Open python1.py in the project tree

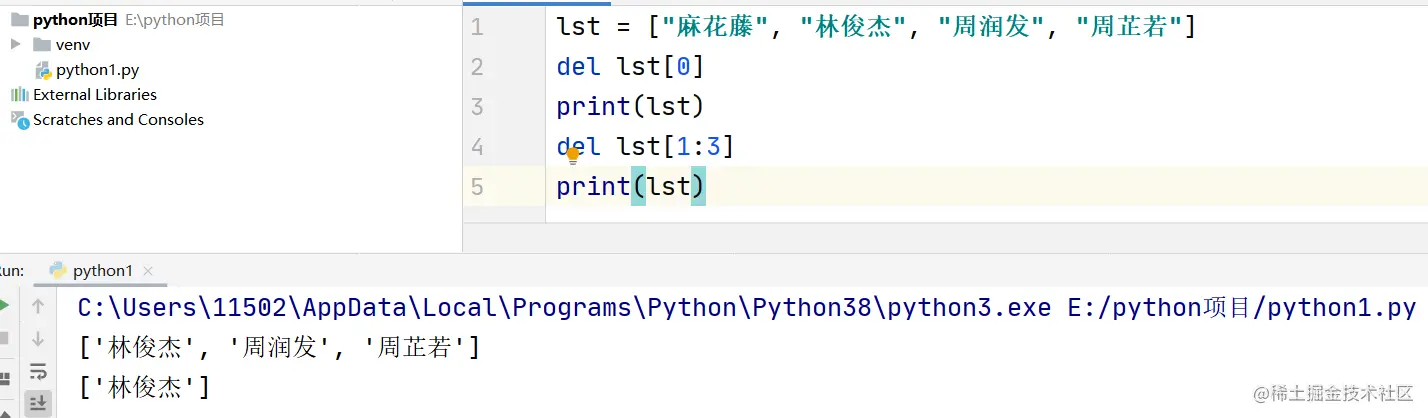coord(97,70)
